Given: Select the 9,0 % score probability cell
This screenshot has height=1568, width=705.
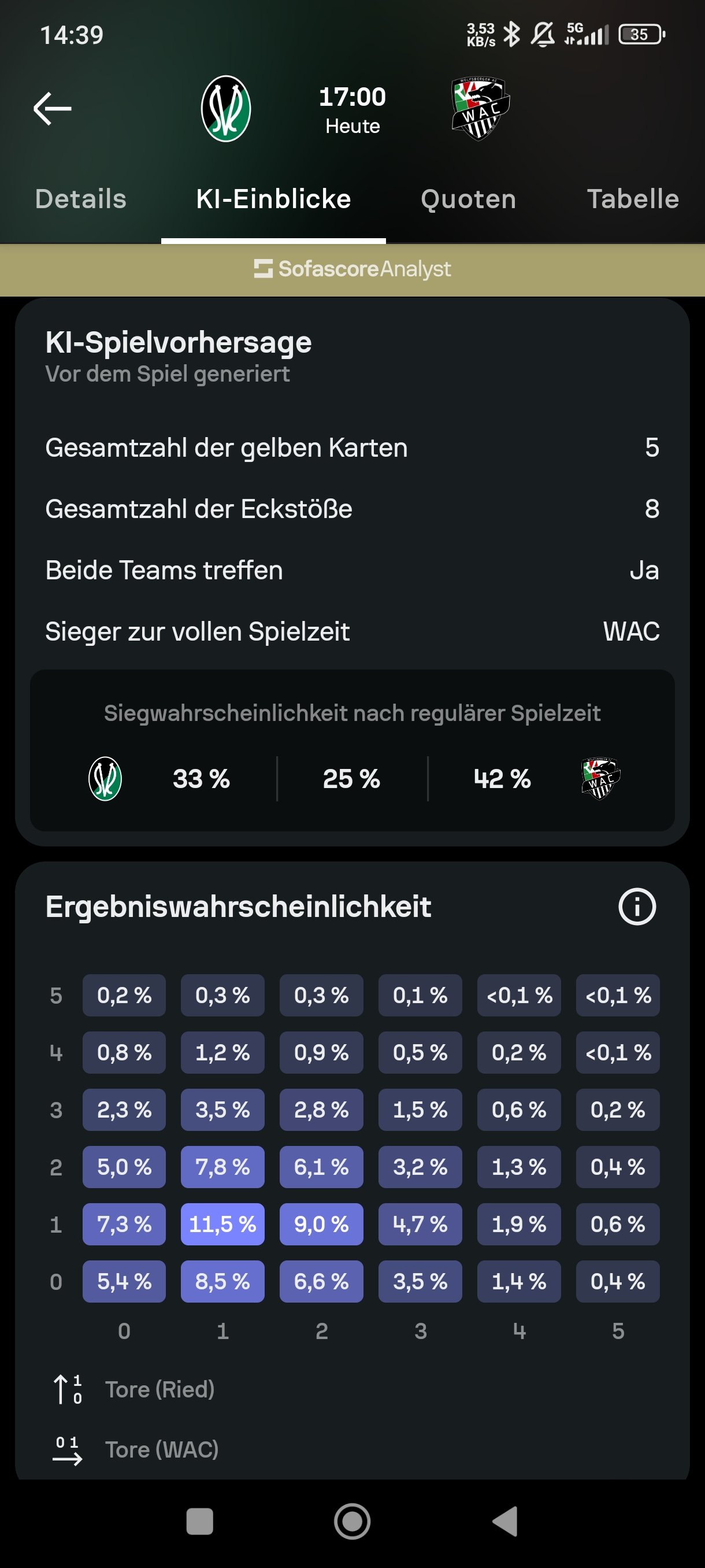Looking at the screenshot, I should click(x=321, y=1224).
